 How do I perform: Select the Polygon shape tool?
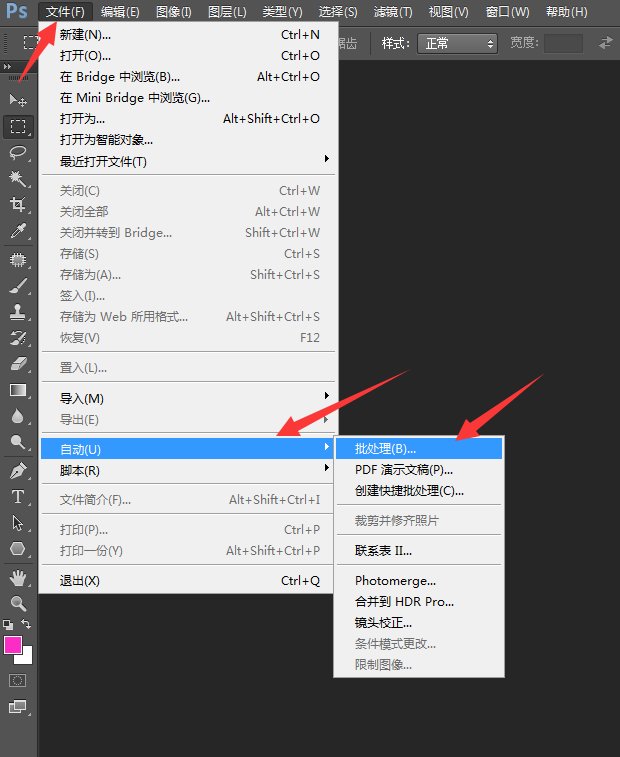[x=18, y=549]
